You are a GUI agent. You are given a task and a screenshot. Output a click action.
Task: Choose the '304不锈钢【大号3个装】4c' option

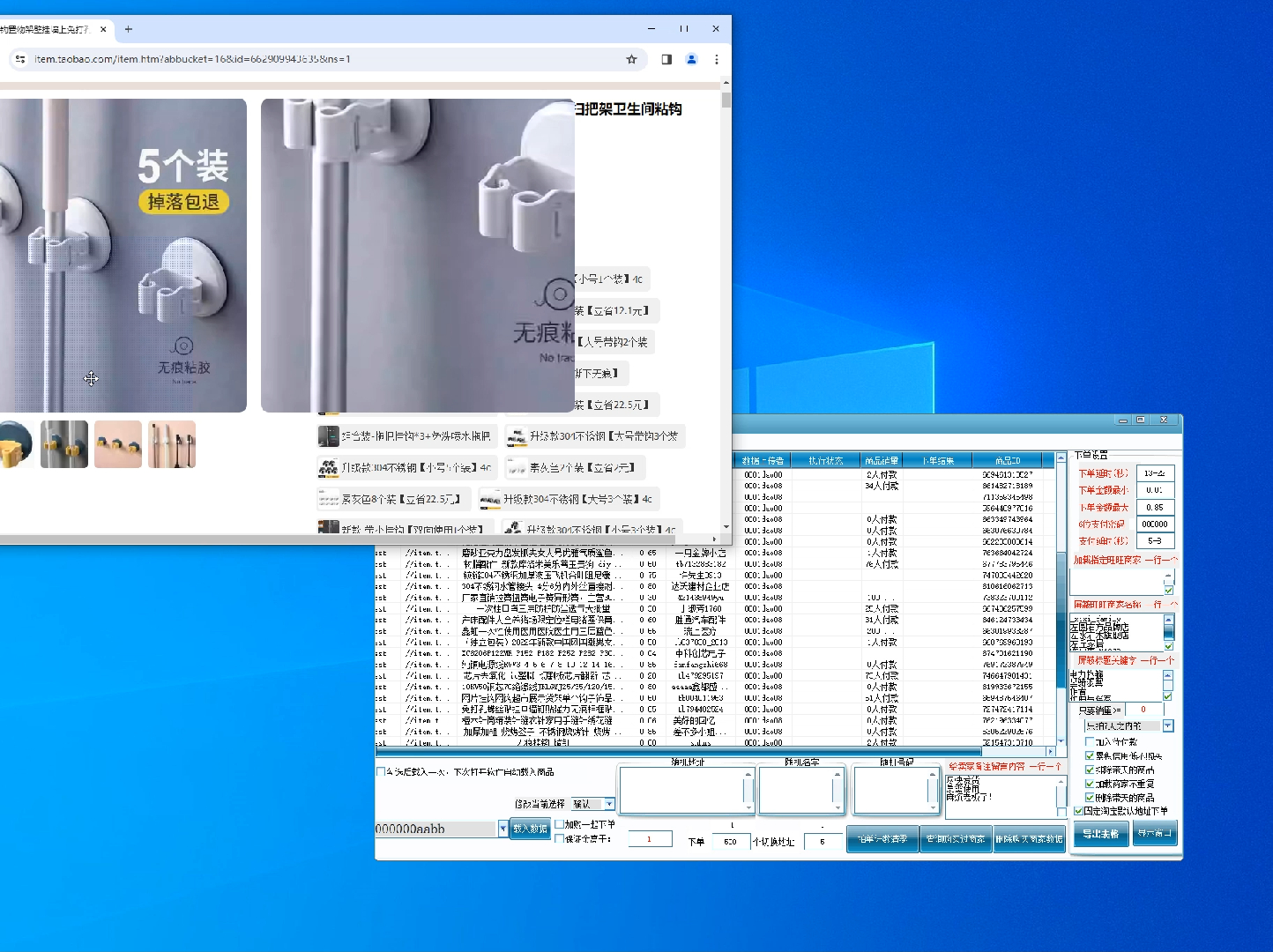tap(569, 499)
